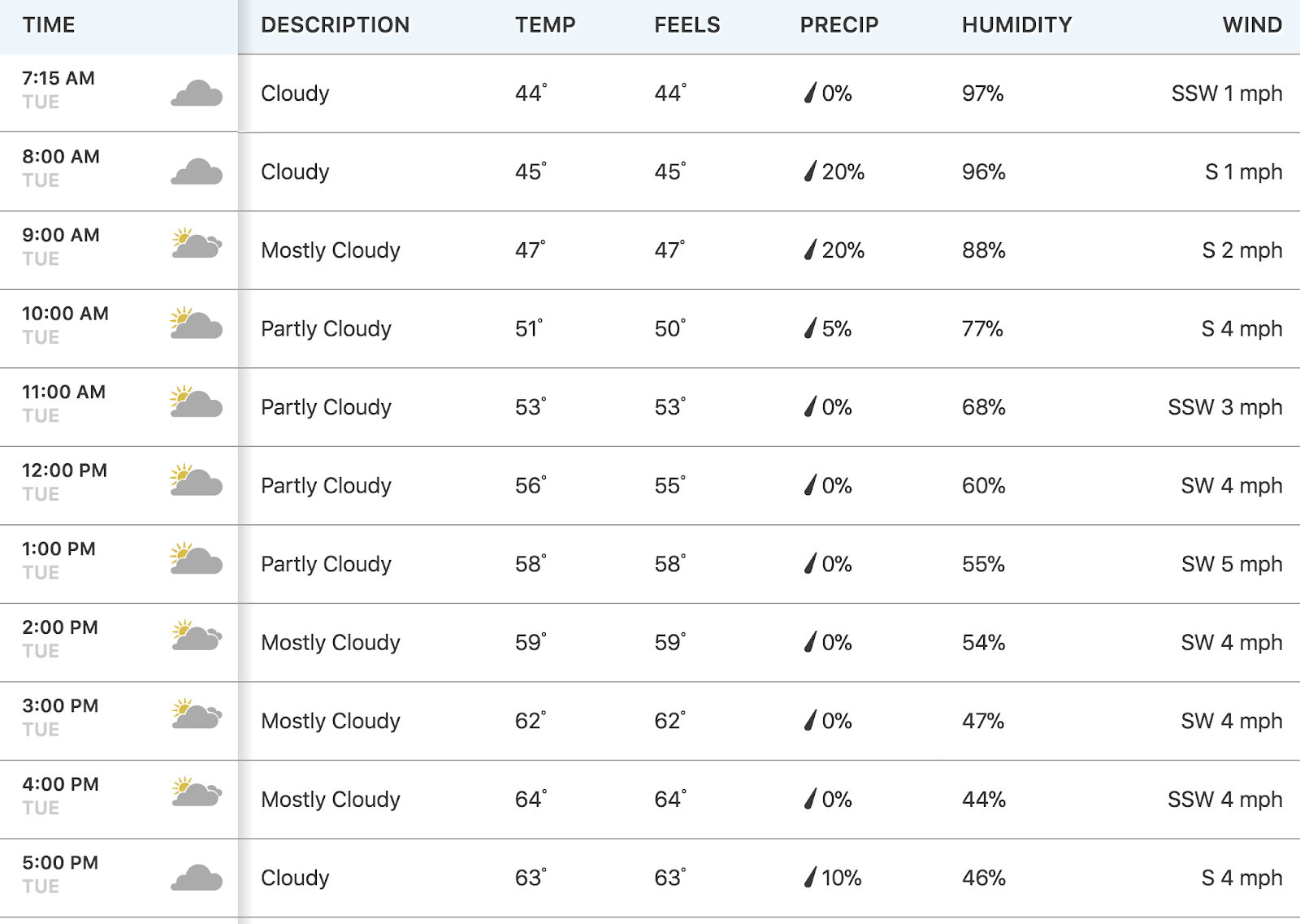Select the mostly cloudy icon at 9:00 AM
This screenshot has height=924, width=1300.
(197, 243)
